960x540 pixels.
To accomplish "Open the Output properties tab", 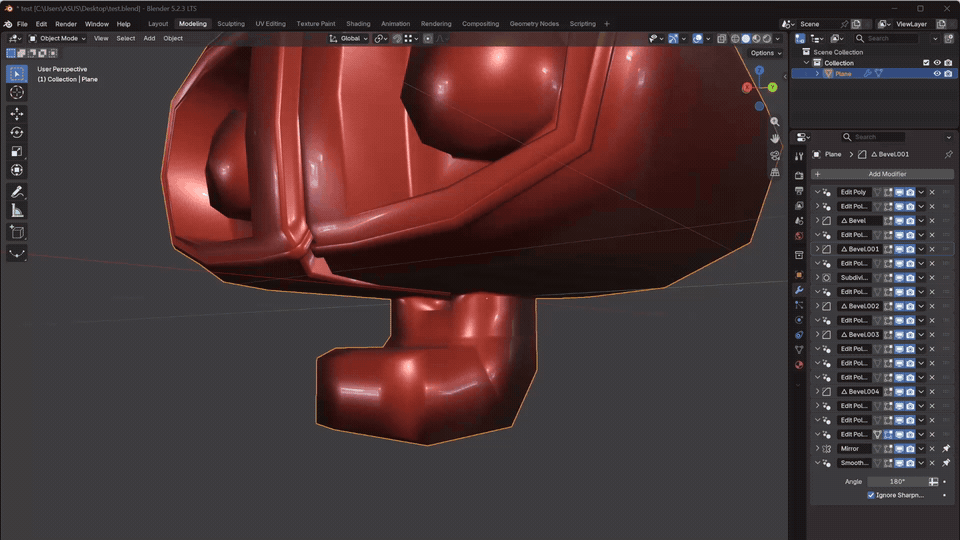I will point(799,191).
